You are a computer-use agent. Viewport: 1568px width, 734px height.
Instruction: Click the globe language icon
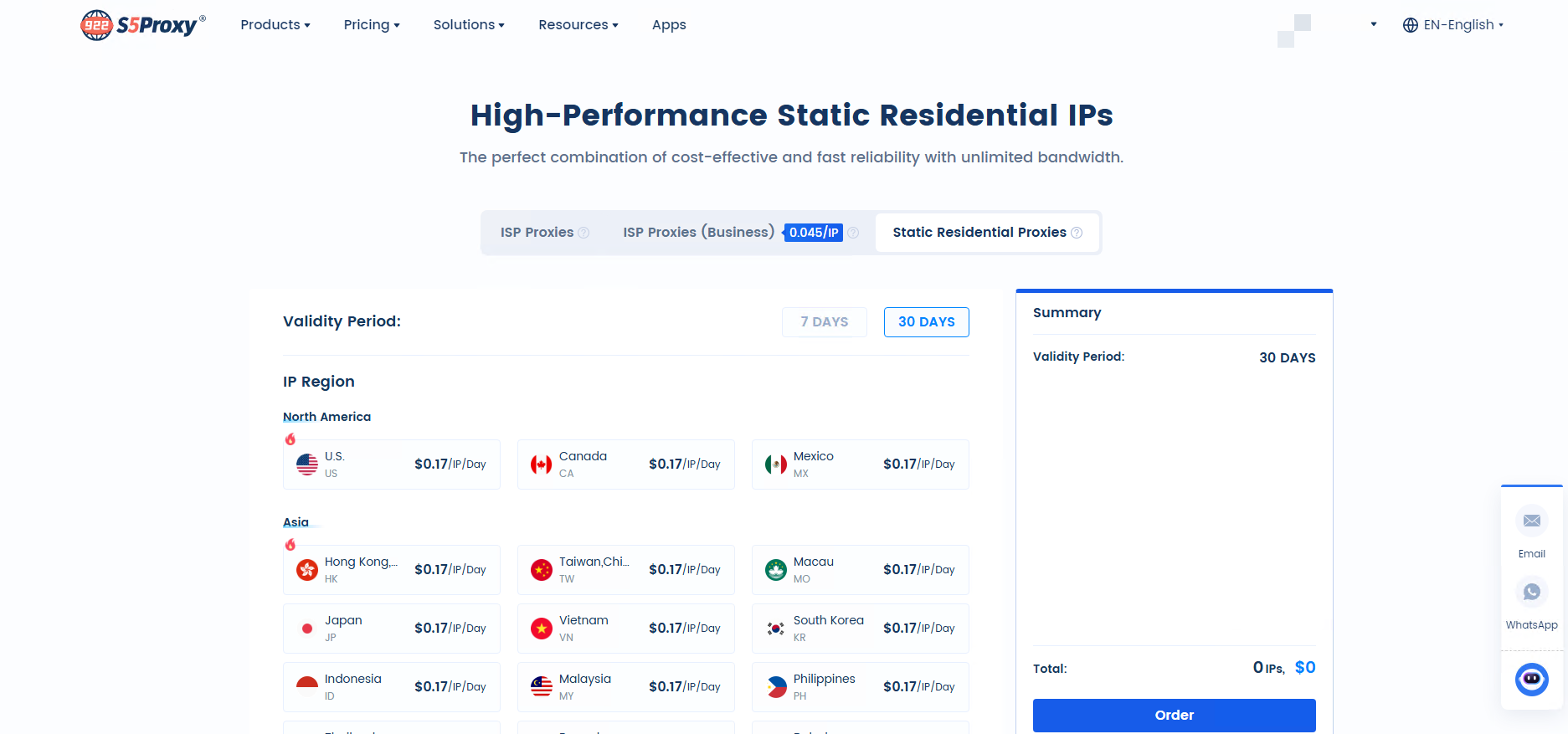coord(1410,25)
